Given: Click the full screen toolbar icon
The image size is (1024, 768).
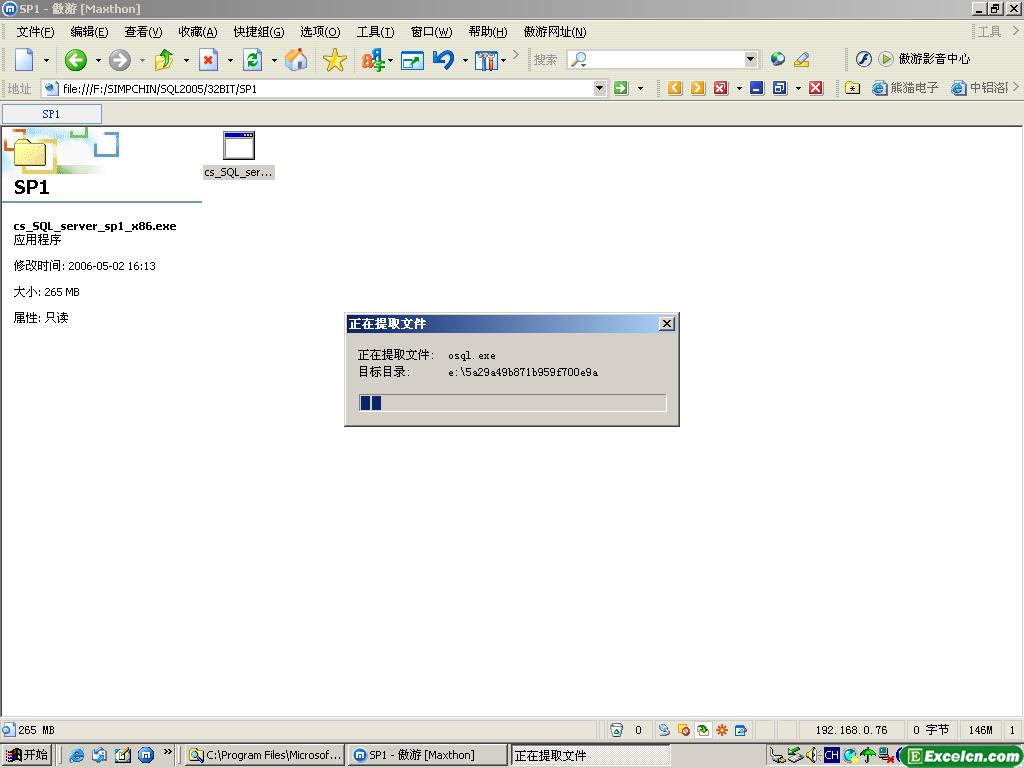Looking at the screenshot, I should point(412,61).
